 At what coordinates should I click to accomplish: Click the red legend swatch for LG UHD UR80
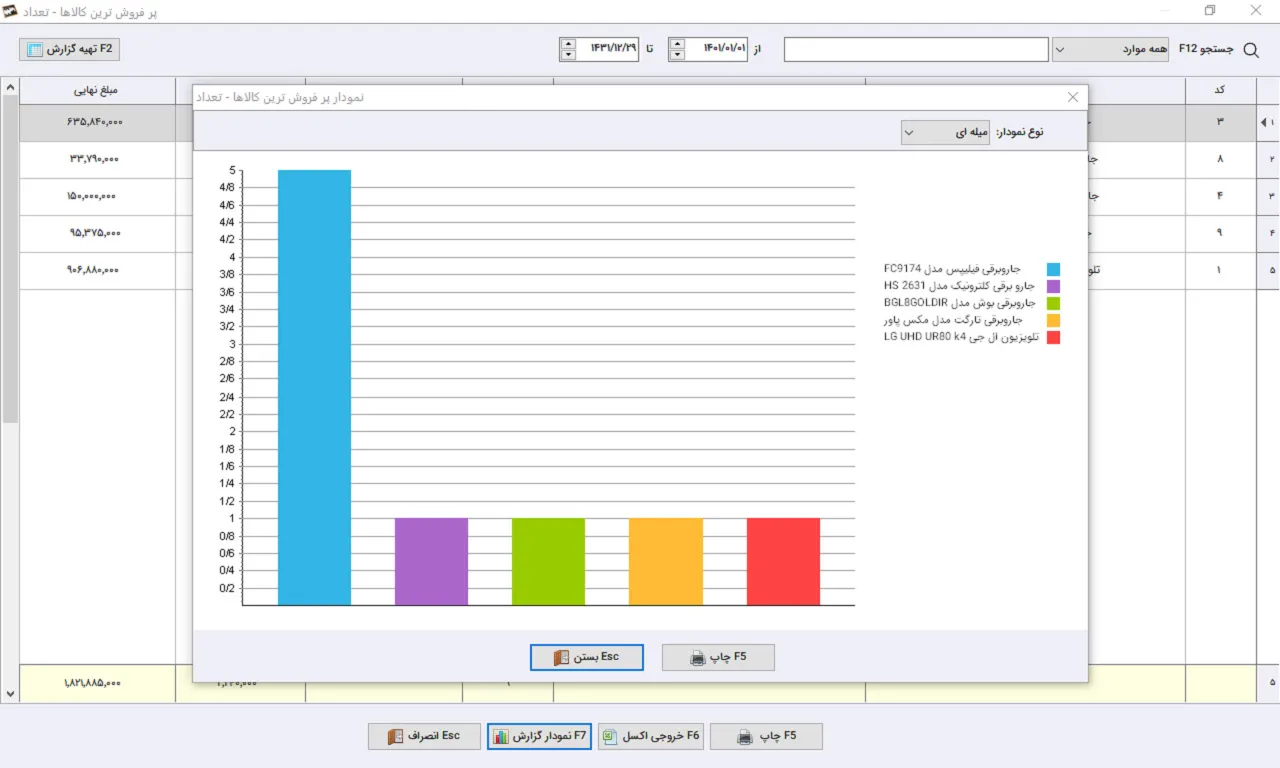[1053, 337]
